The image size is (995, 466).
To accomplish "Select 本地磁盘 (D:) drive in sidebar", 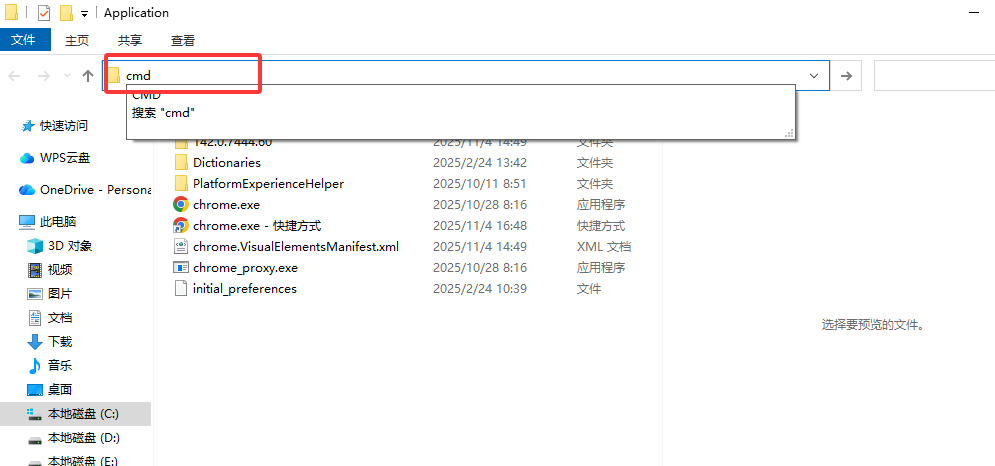I will (x=76, y=438).
